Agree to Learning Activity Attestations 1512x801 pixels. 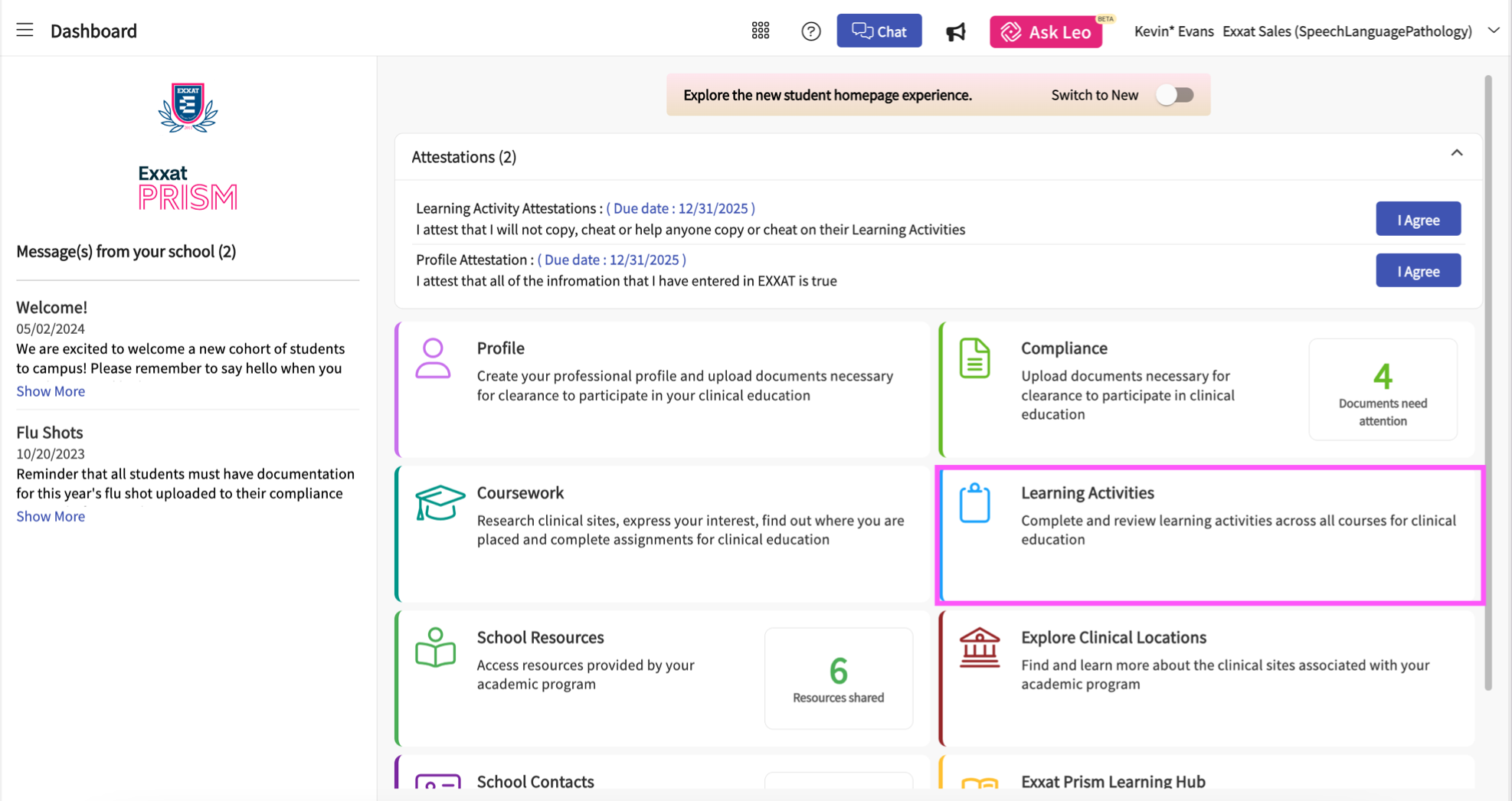click(1418, 220)
